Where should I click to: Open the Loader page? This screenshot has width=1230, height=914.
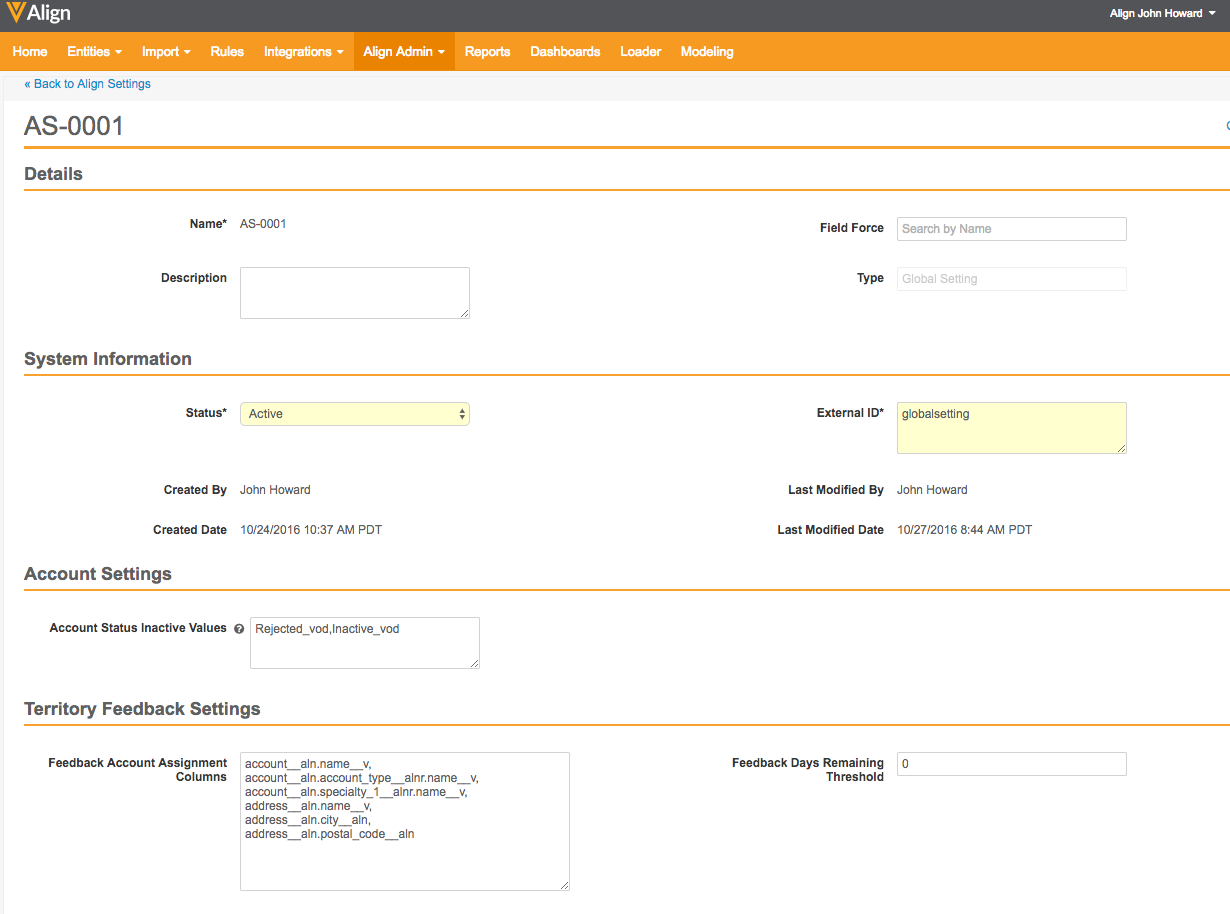[640, 52]
